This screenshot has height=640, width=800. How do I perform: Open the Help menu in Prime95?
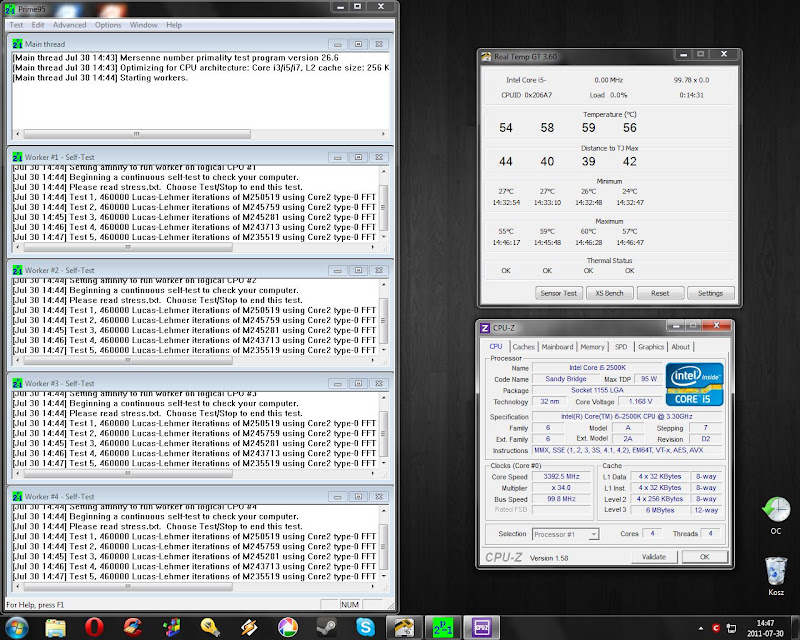(174, 25)
